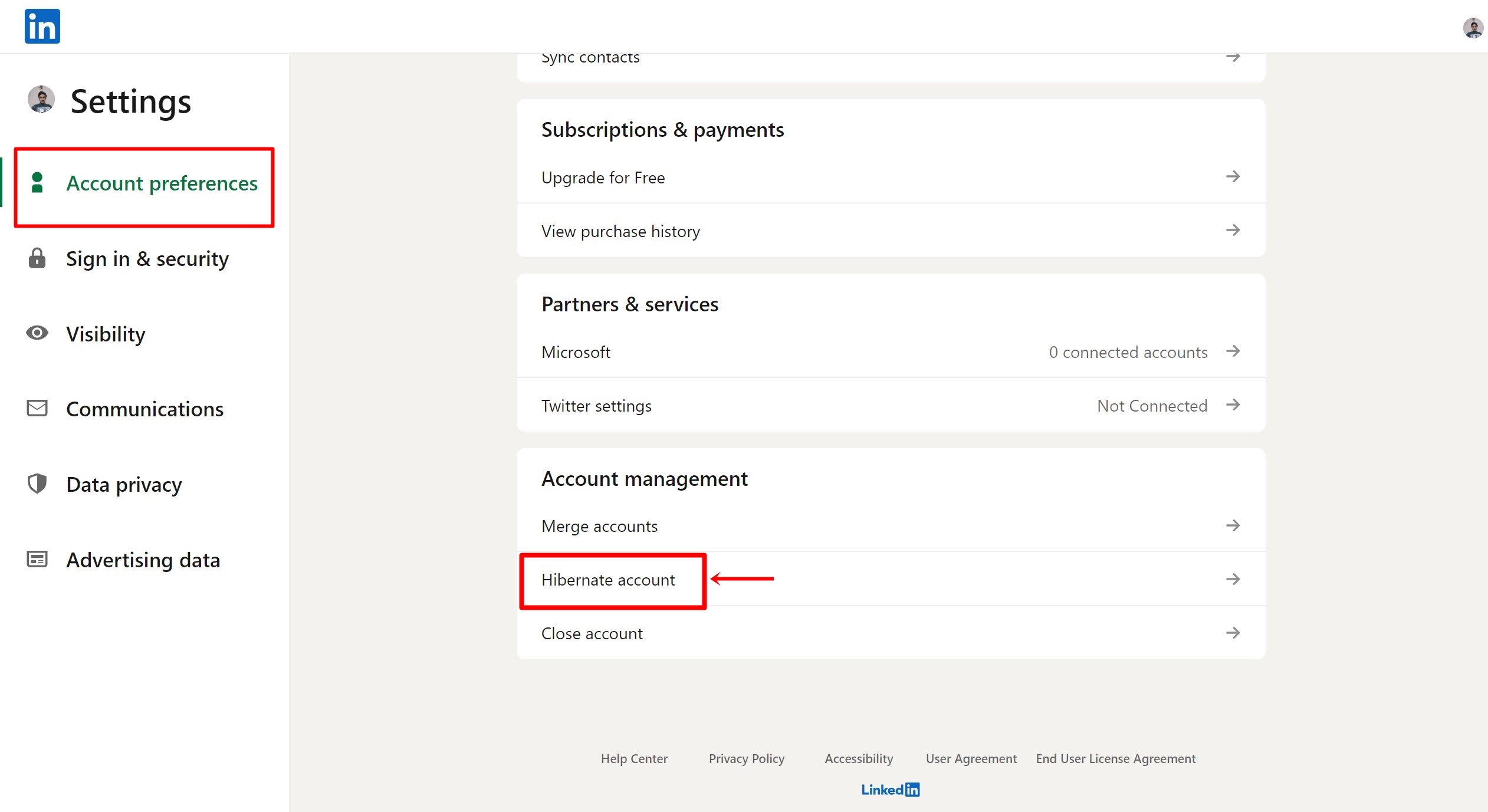Click the Privacy Policy footer link
The width and height of the screenshot is (1488, 812).
point(745,757)
